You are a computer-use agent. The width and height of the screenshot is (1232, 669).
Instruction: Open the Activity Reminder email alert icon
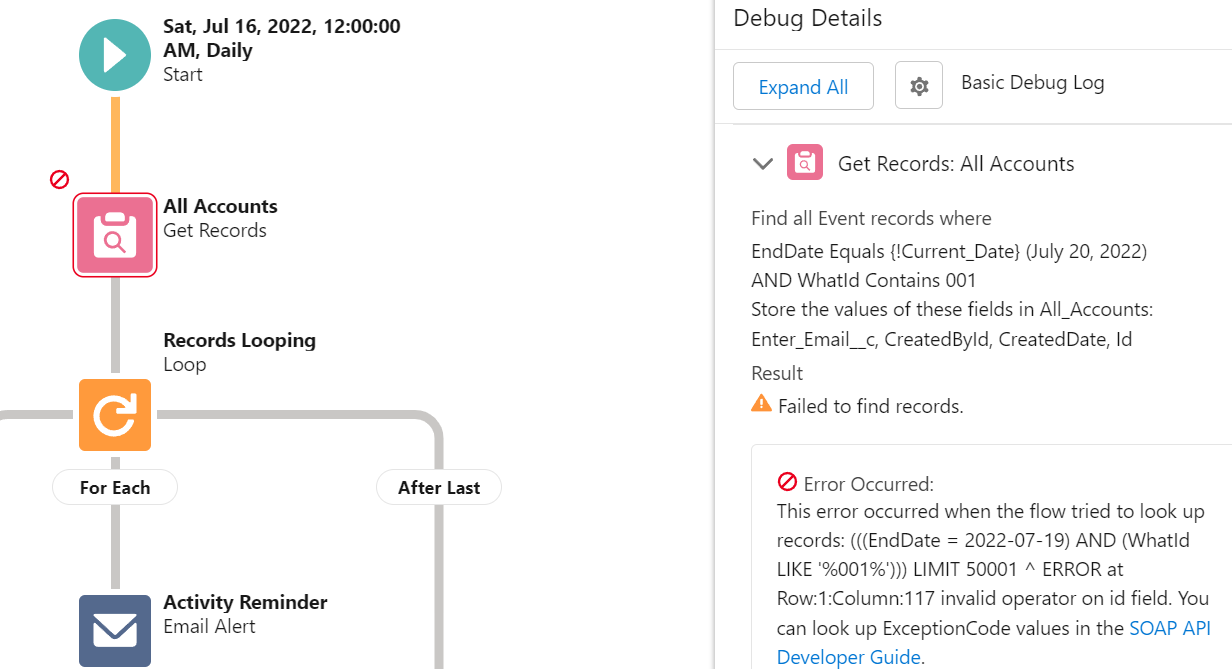tap(114, 630)
